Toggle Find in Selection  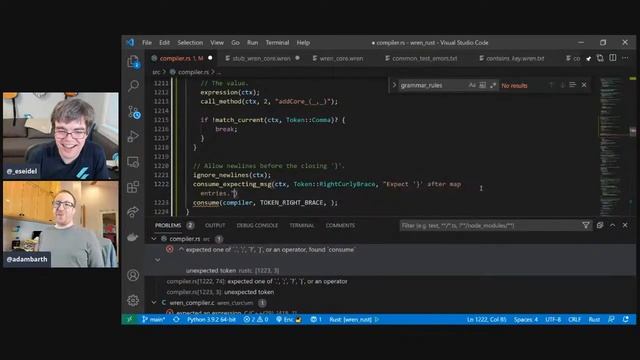(573, 85)
